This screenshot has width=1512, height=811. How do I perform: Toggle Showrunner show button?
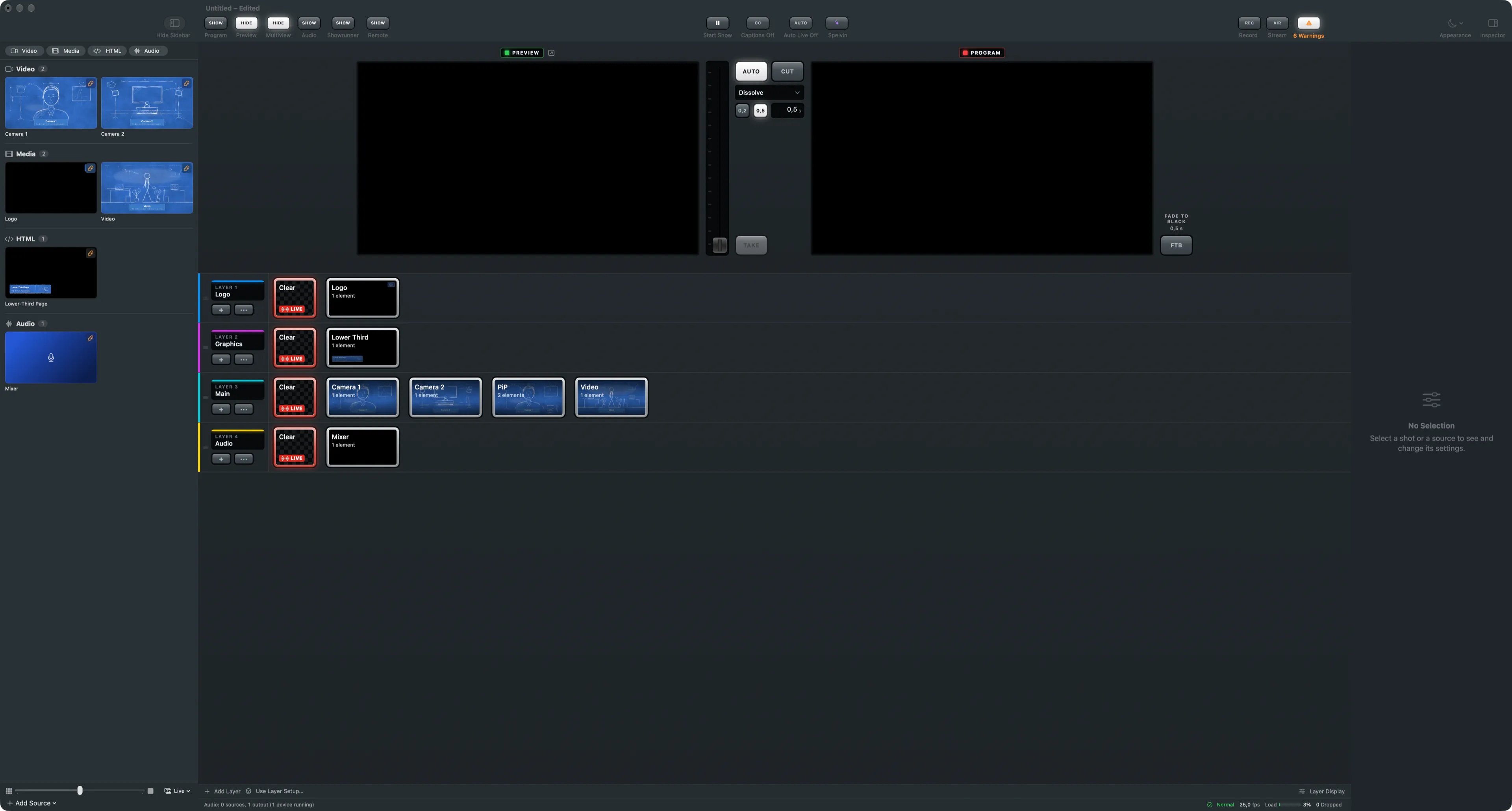pos(343,23)
